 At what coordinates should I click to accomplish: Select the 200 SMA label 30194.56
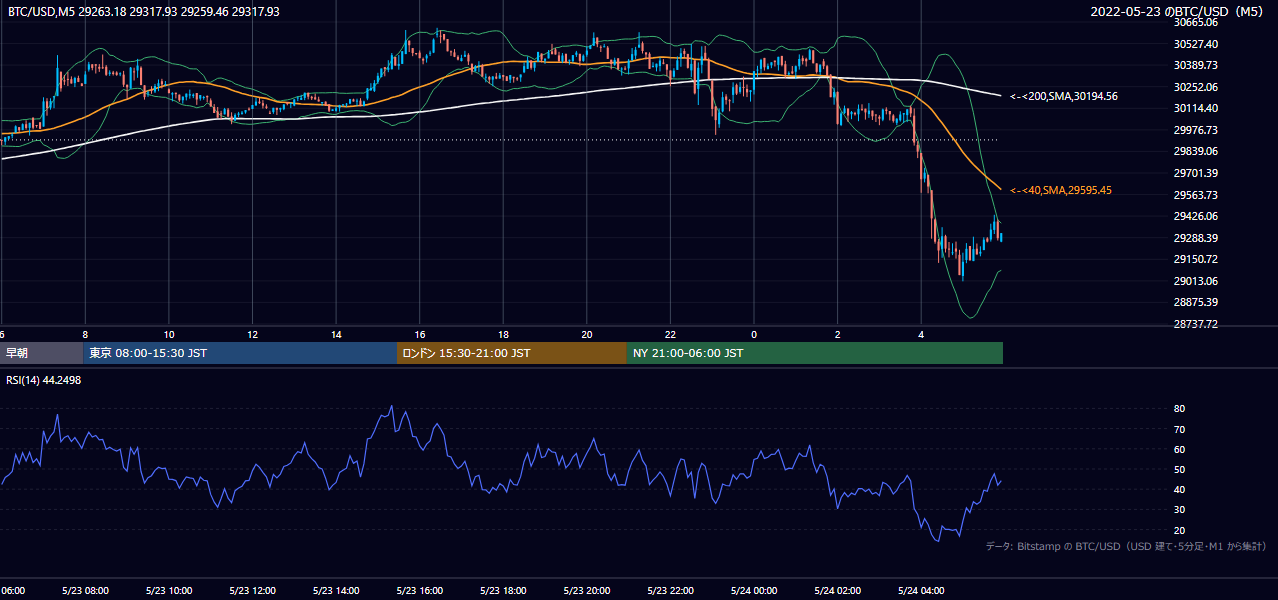pyautogui.click(x=1064, y=96)
